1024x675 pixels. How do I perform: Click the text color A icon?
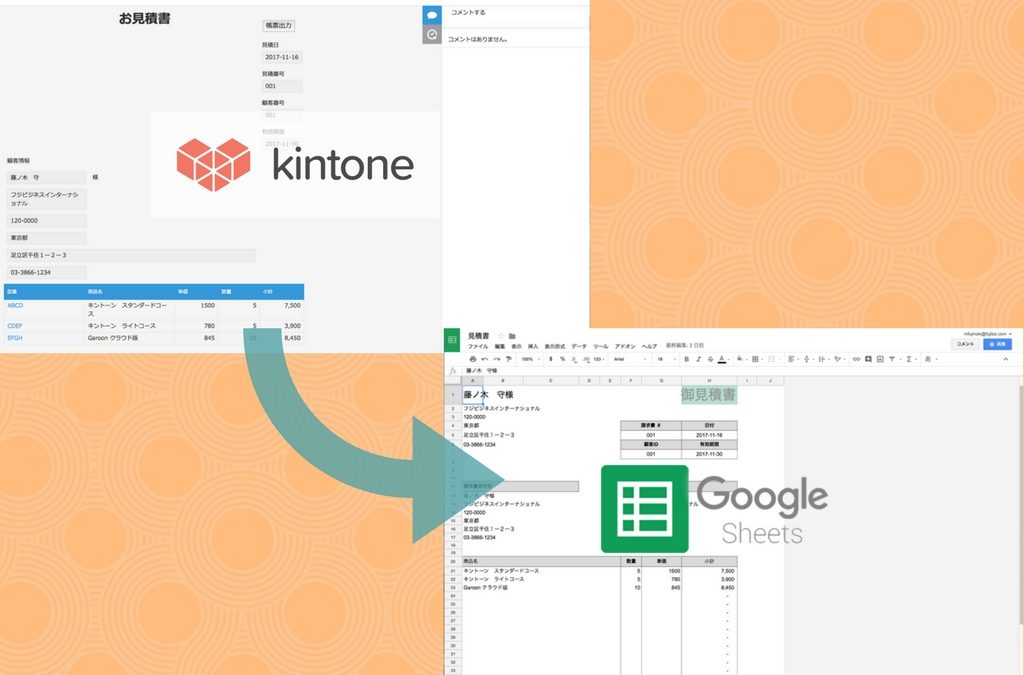click(721, 358)
